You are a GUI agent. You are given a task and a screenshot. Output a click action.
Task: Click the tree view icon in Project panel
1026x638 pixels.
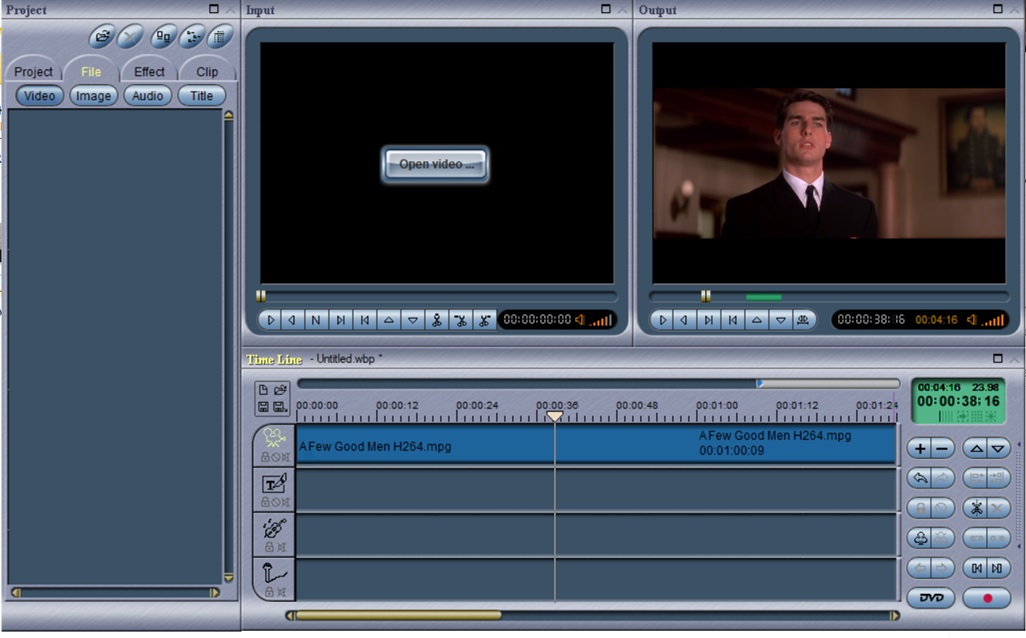click(192, 37)
